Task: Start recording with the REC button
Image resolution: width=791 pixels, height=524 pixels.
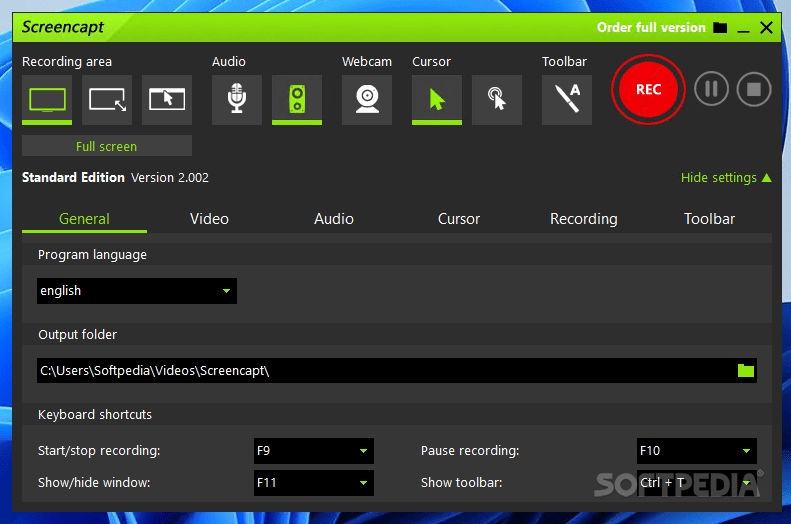Action: (x=648, y=90)
